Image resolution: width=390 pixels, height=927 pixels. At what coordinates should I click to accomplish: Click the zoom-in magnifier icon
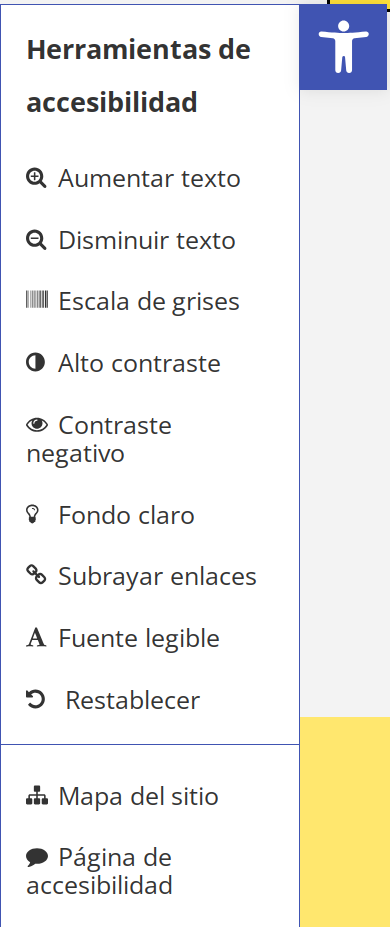point(36,178)
